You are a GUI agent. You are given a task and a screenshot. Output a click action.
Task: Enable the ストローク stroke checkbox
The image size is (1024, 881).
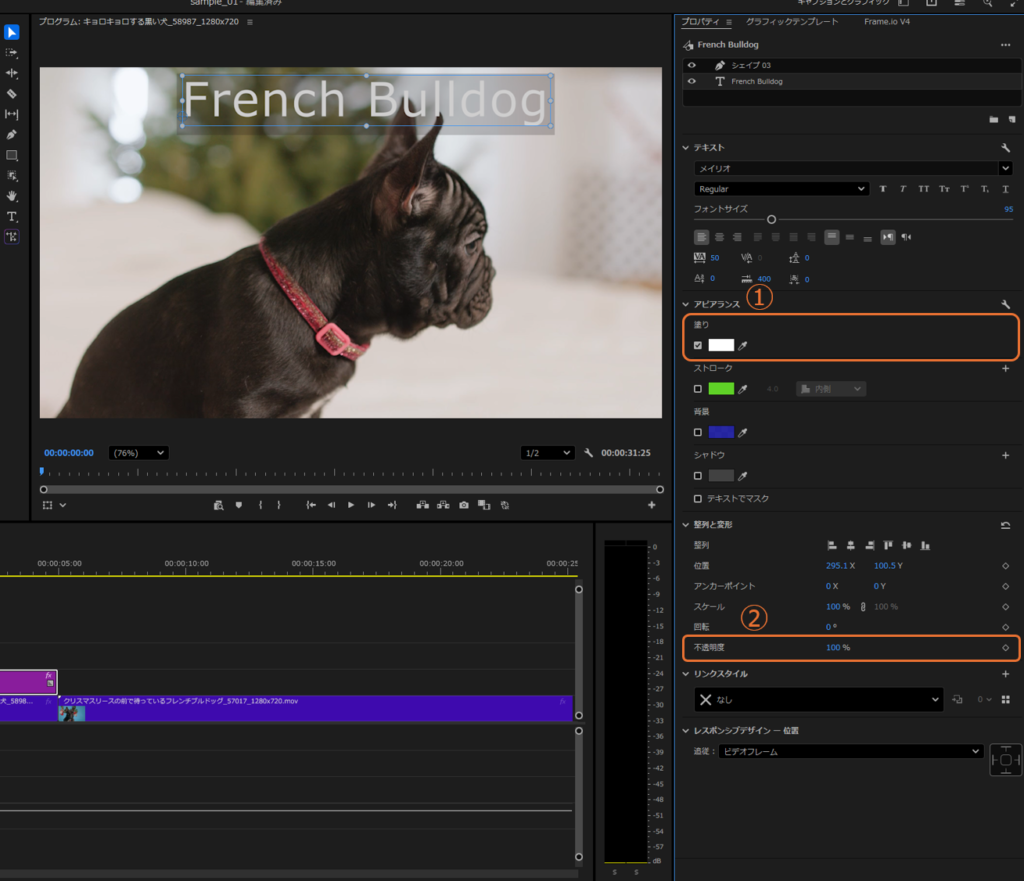[x=698, y=389]
